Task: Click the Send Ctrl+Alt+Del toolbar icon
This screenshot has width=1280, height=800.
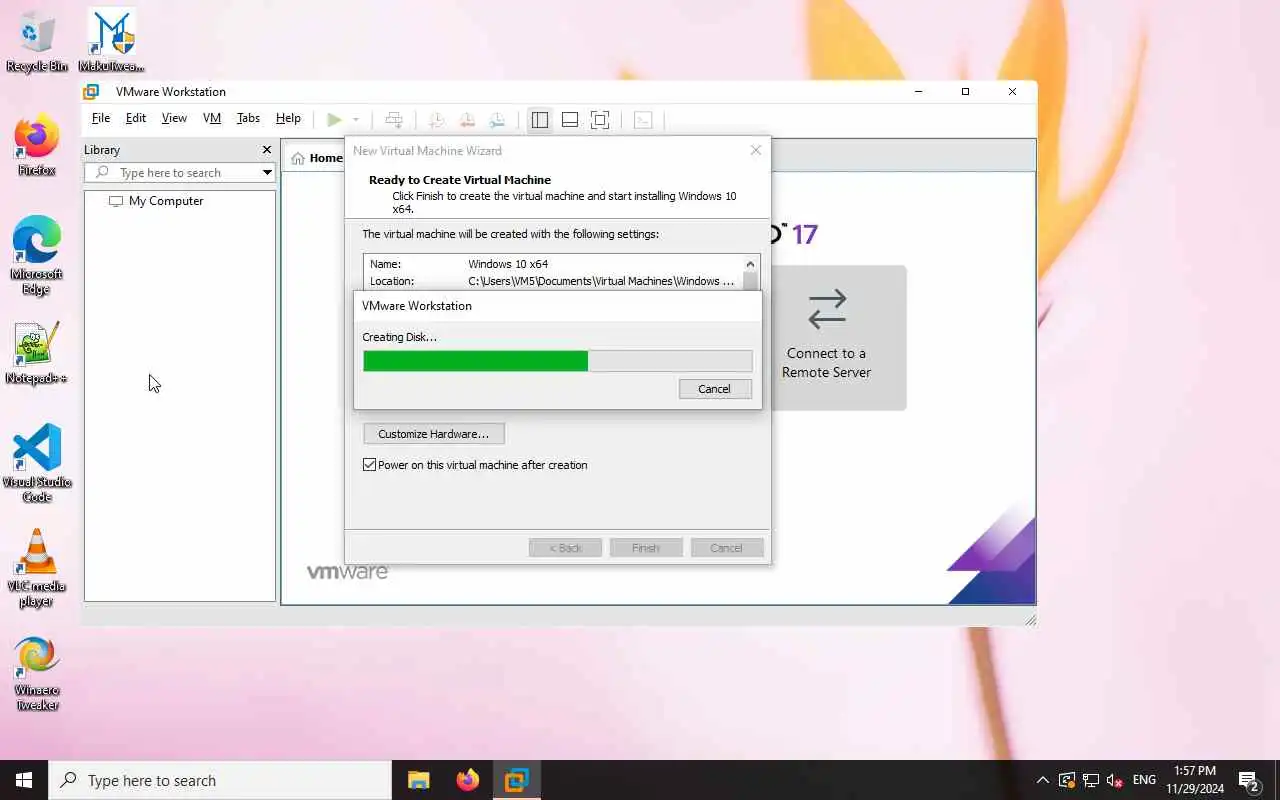Action: (x=394, y=120)
